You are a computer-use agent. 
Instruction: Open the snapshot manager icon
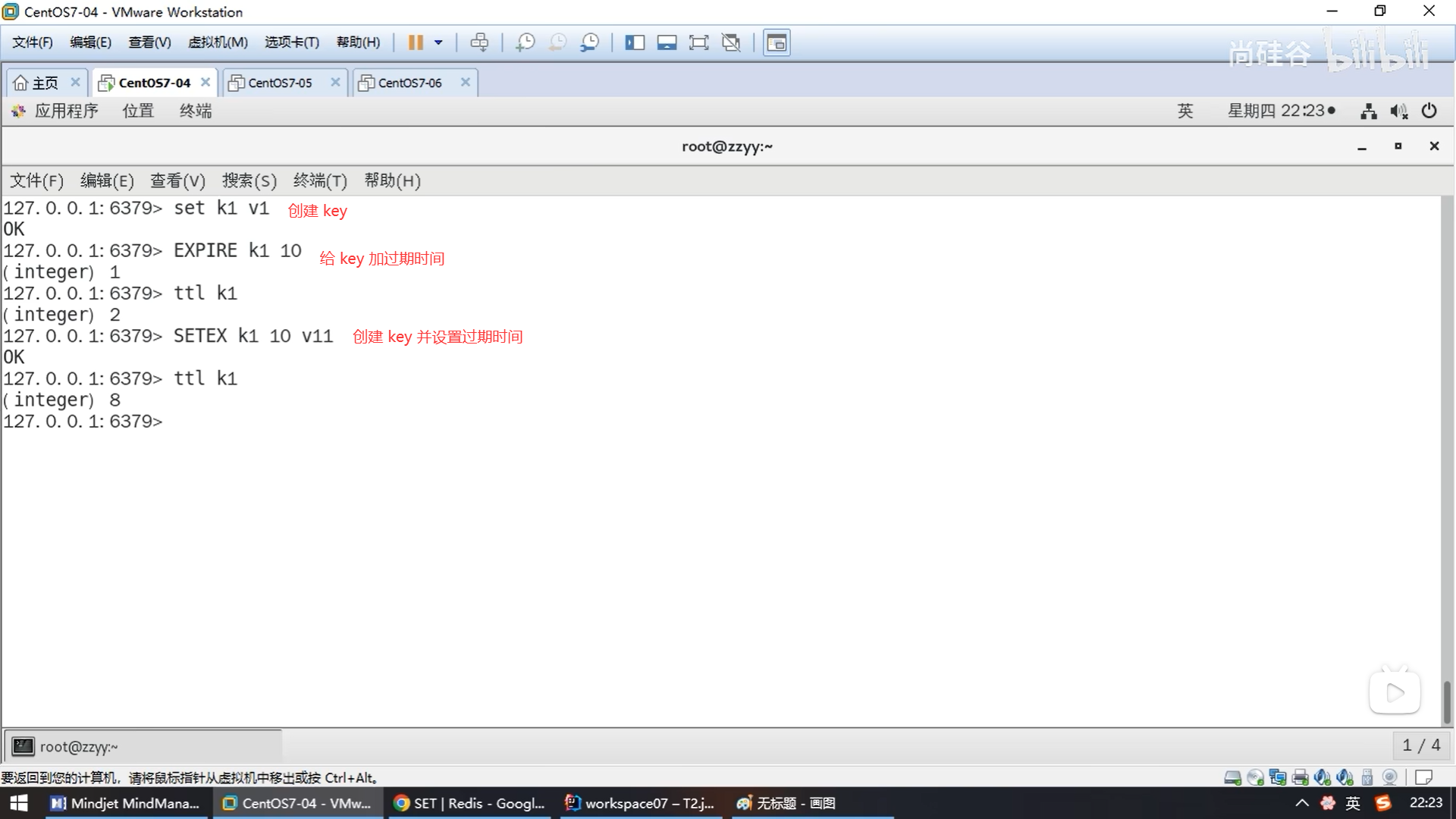point(590,42)
